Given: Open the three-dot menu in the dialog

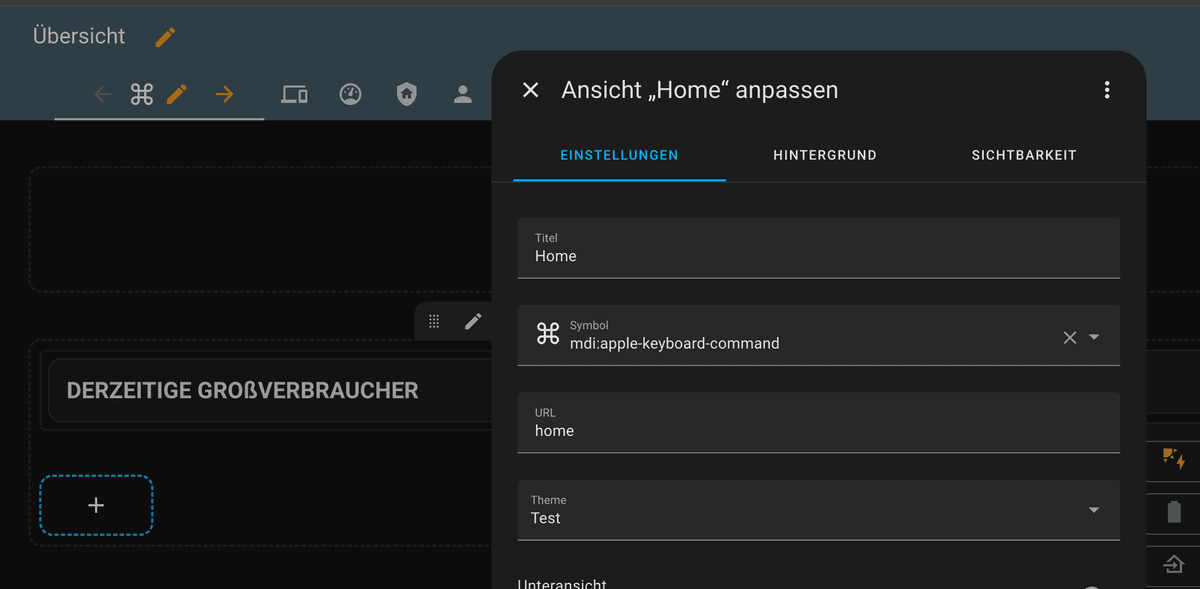Looking at the screenshot, I should (x=1107, y=89).
